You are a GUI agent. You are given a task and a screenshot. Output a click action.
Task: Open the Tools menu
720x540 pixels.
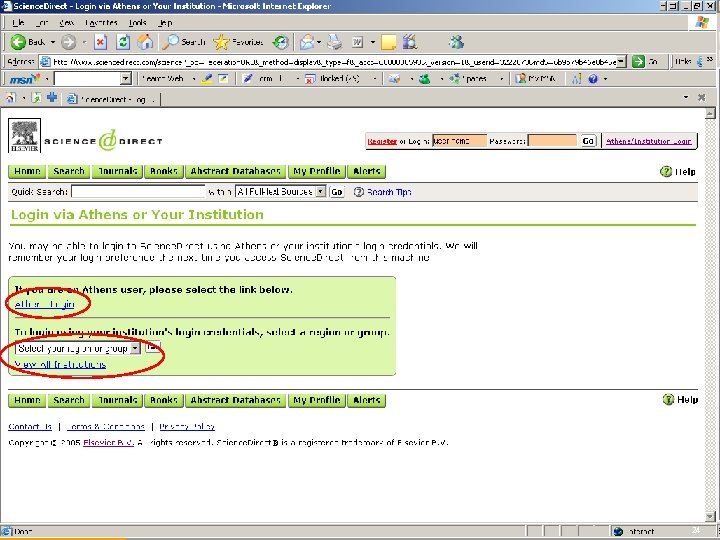click(x=137, y=22)
